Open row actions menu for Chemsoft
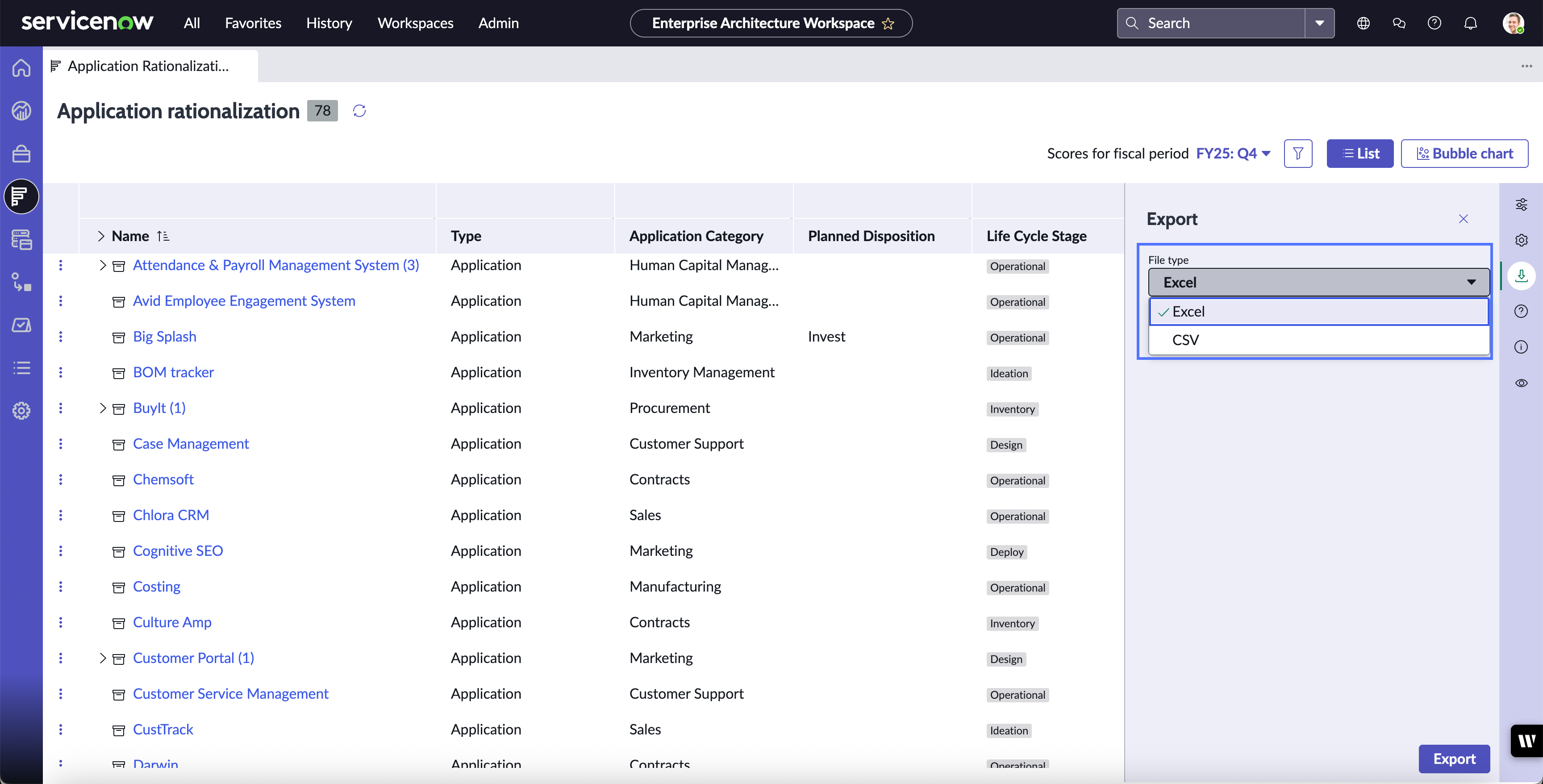Viewport: 1543px width, 784px height. (61, 479)
